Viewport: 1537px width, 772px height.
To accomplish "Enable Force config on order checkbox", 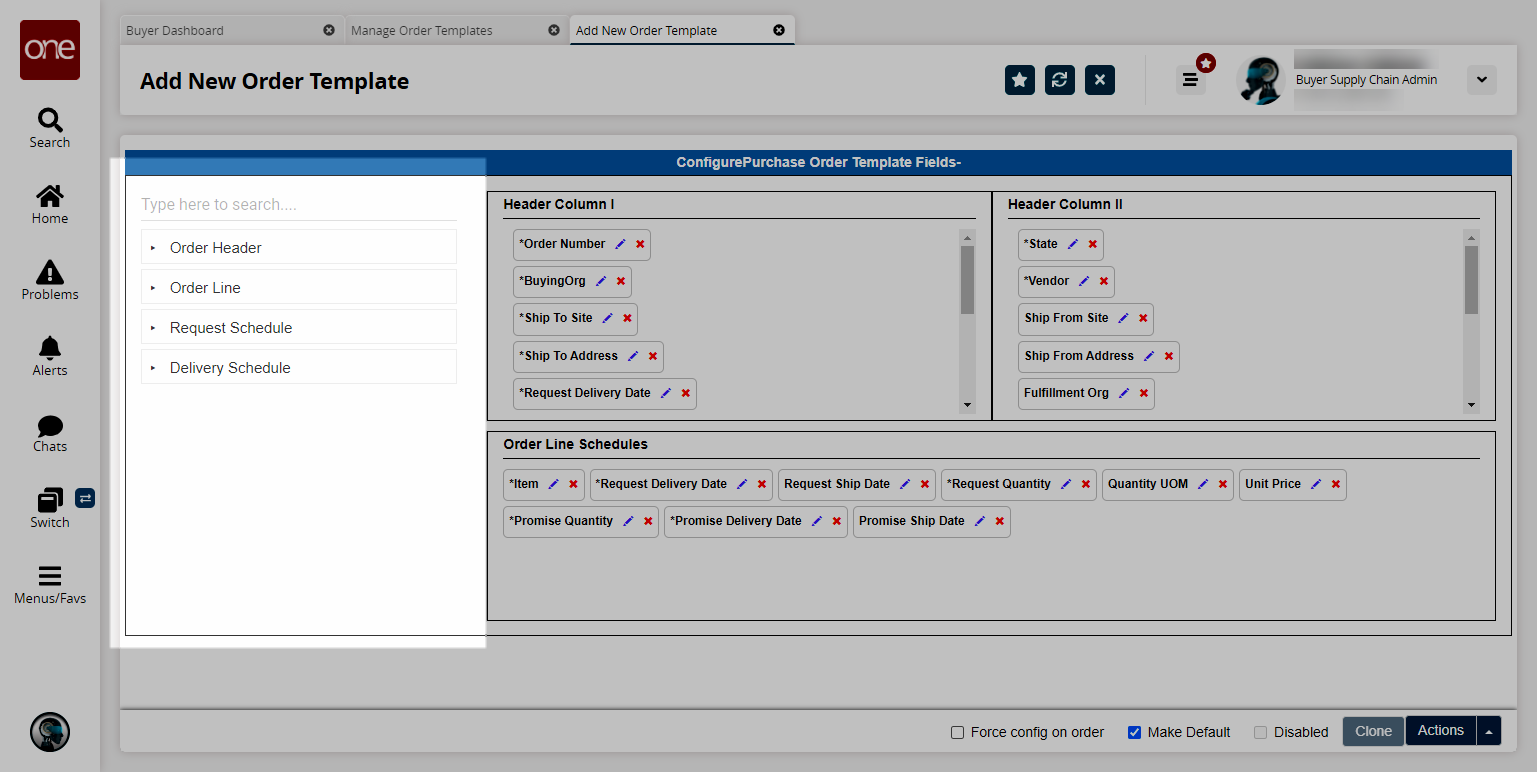I will point(957,732).
